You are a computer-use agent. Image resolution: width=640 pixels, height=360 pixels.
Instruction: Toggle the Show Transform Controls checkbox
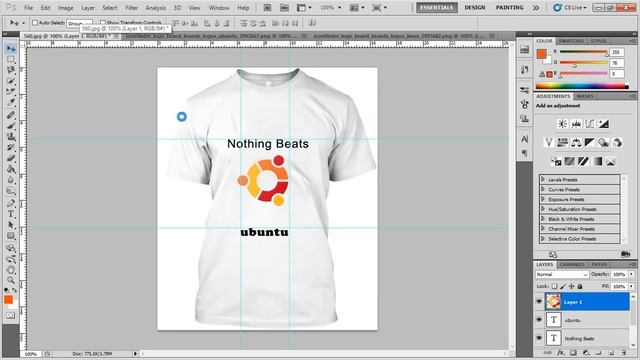(x=102, y=23)
